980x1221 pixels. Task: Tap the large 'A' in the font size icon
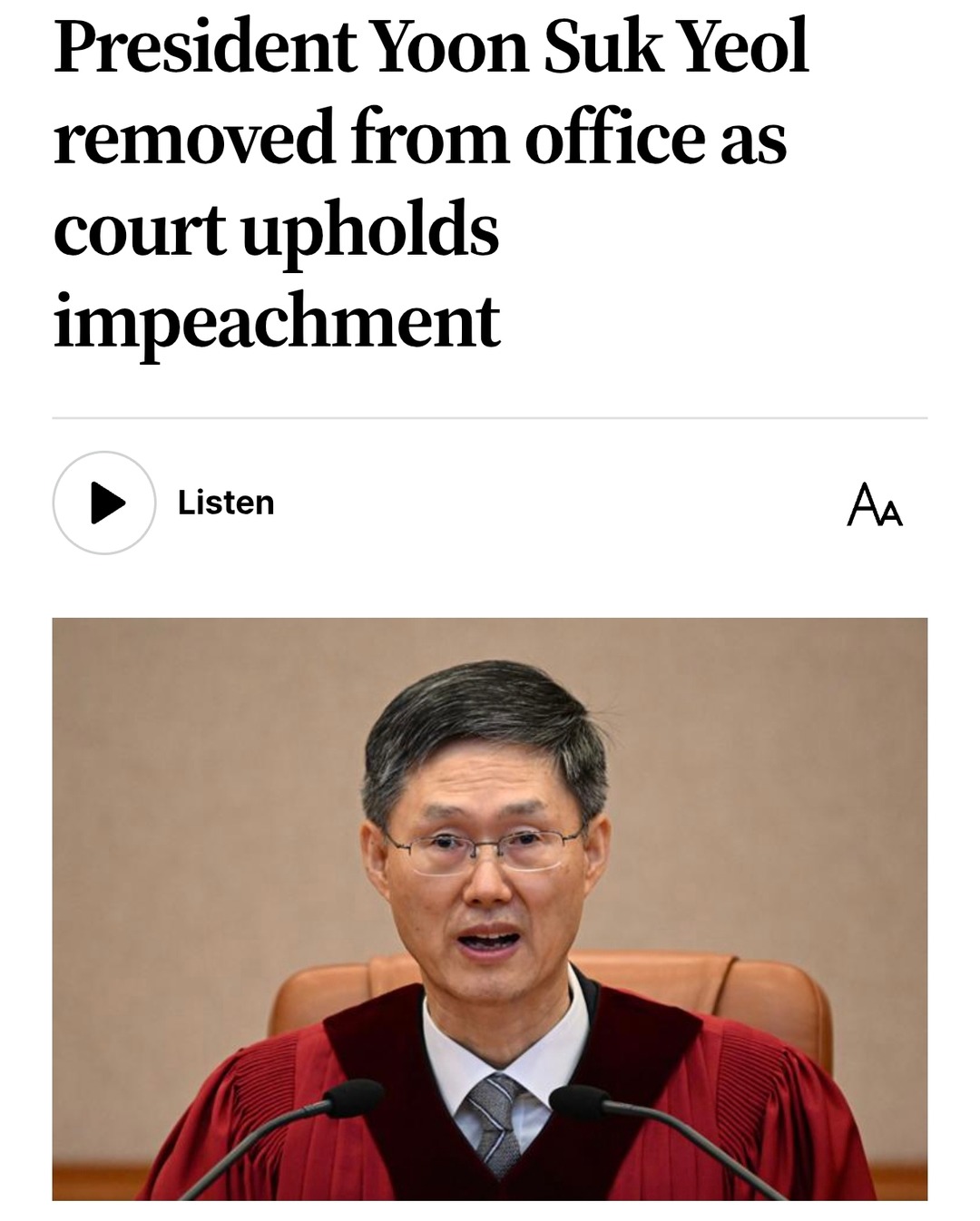click(x=862, y=504)
